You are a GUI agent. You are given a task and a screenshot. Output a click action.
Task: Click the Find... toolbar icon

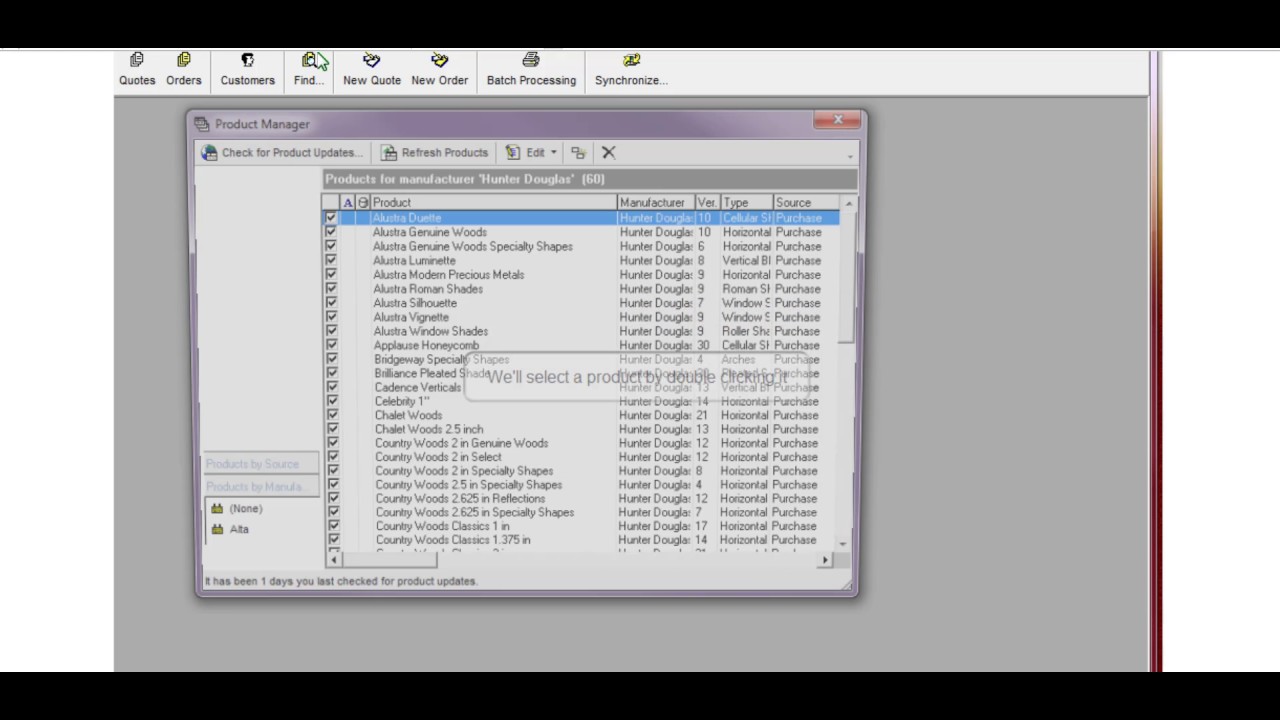[x=309, y=70]
